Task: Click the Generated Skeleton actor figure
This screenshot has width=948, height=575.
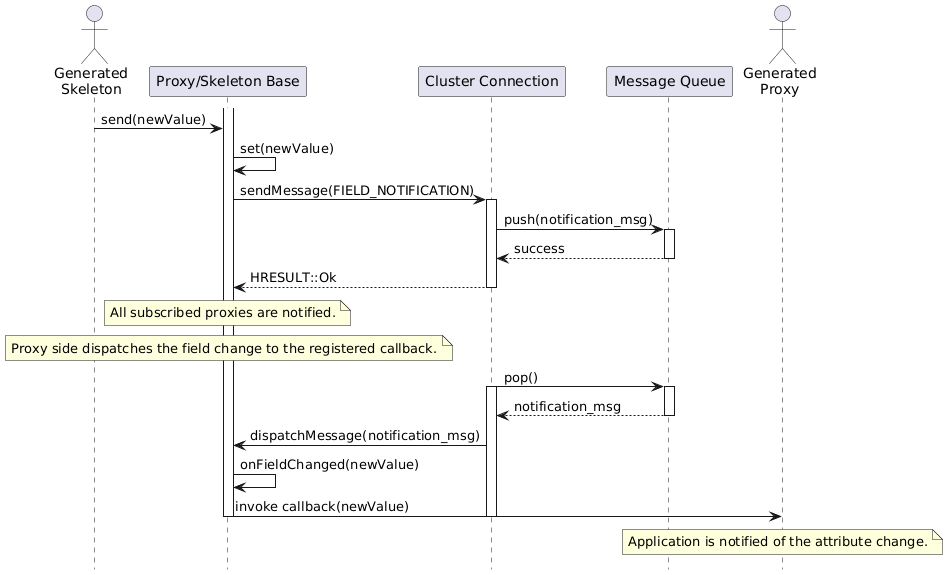Action: tap(94, 34)
